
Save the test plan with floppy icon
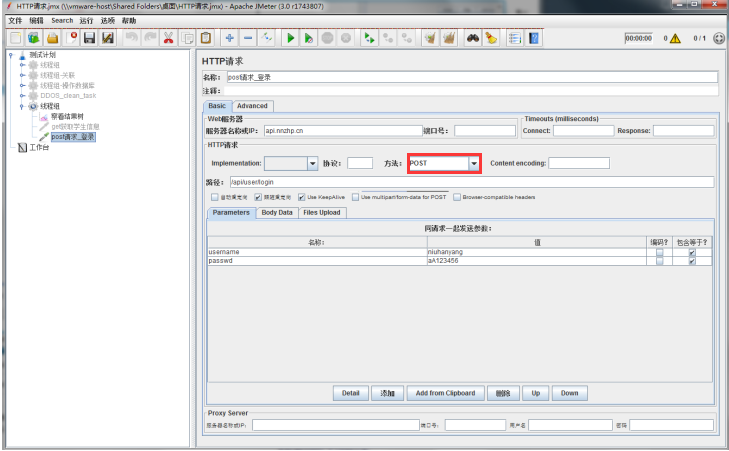[89, 38]
